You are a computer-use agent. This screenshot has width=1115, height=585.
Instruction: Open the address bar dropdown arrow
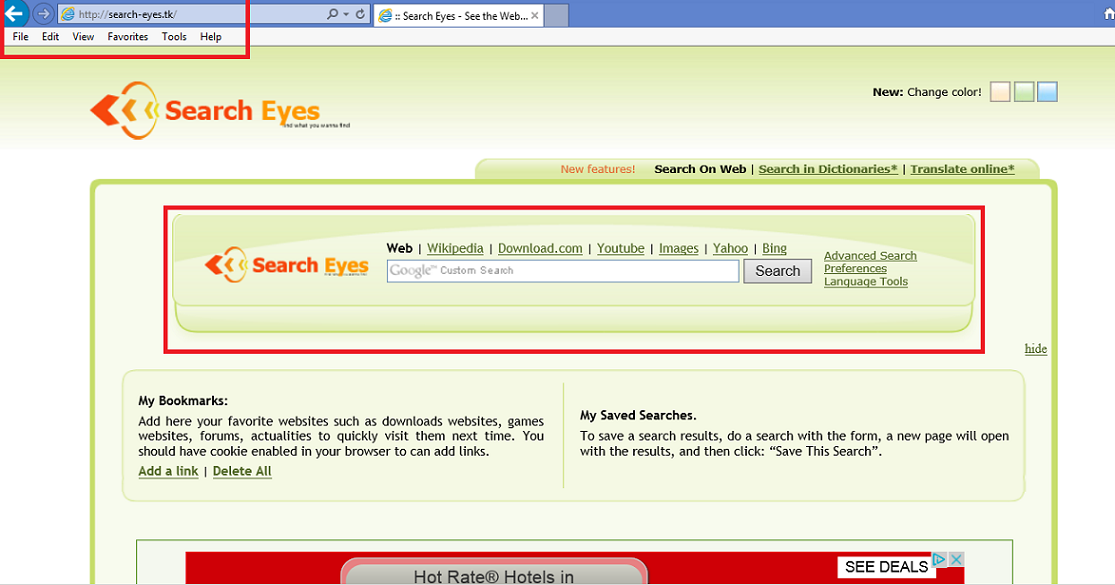click(x=346, y=14)
